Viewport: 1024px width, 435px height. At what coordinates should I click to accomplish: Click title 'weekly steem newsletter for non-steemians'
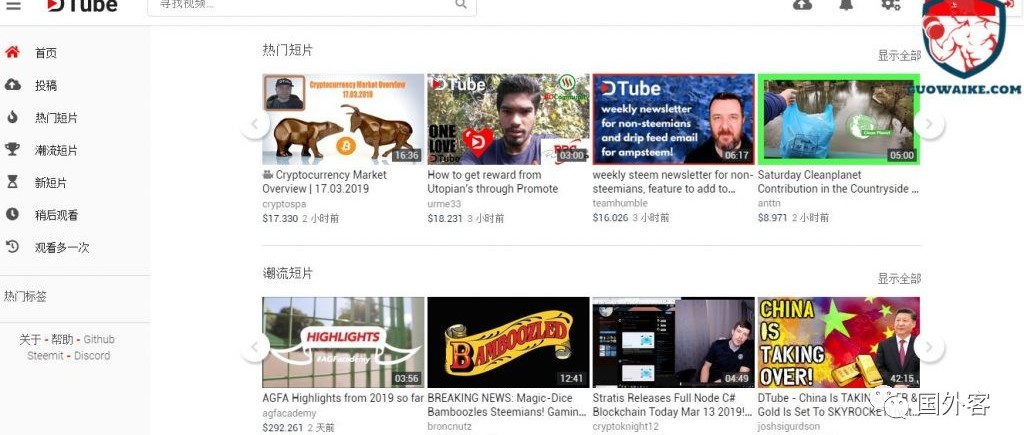pos(673,182)
